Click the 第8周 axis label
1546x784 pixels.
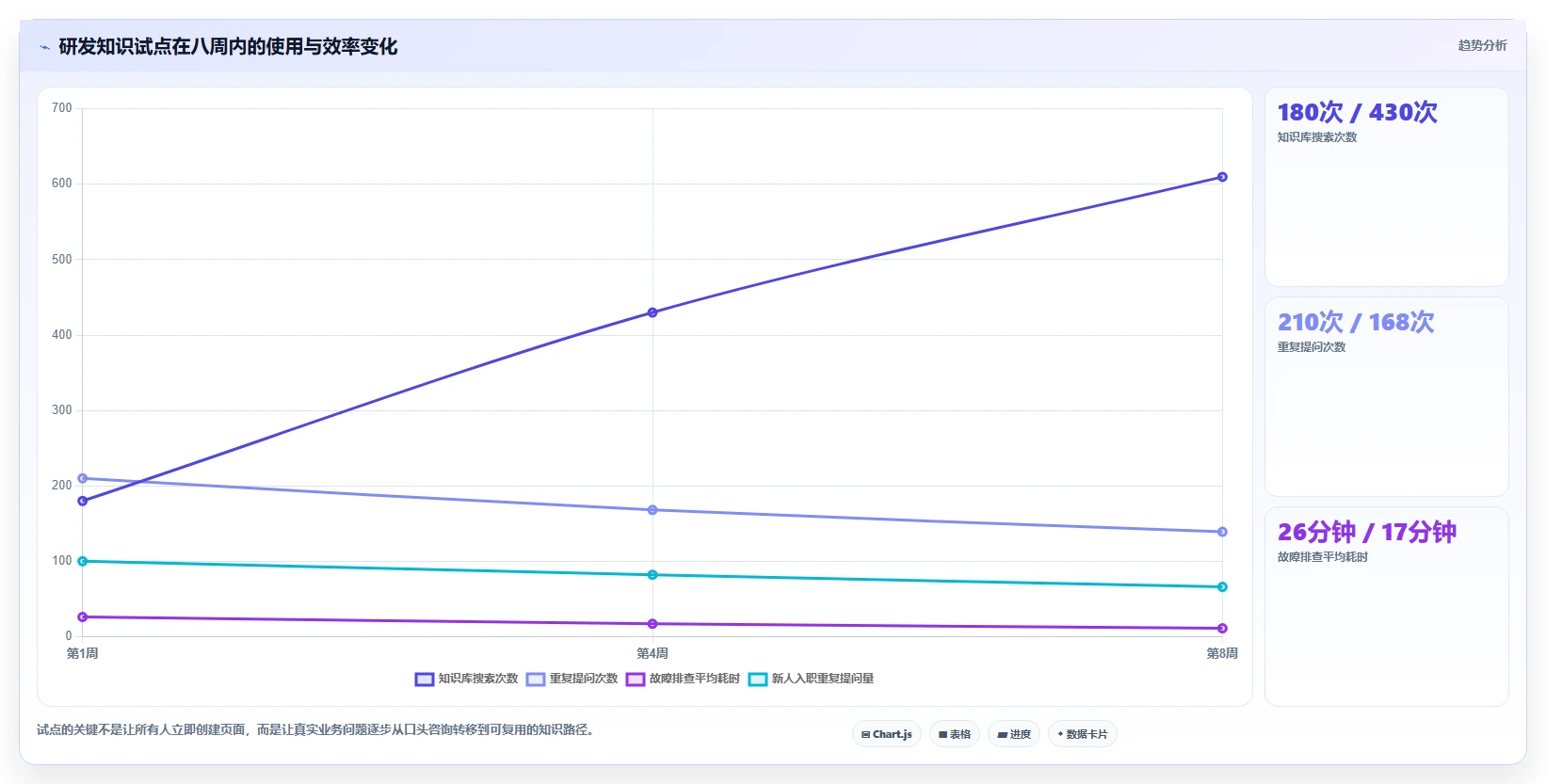click(x=1222, y=653)
